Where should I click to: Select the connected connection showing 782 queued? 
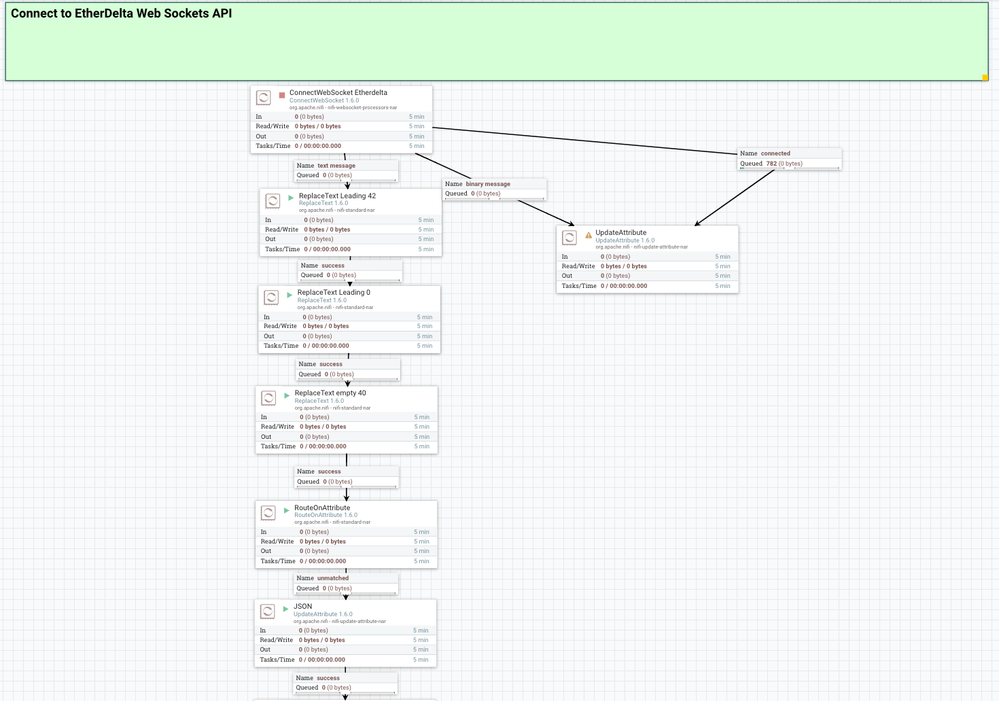pyautogui.click(x=789, y=158)
